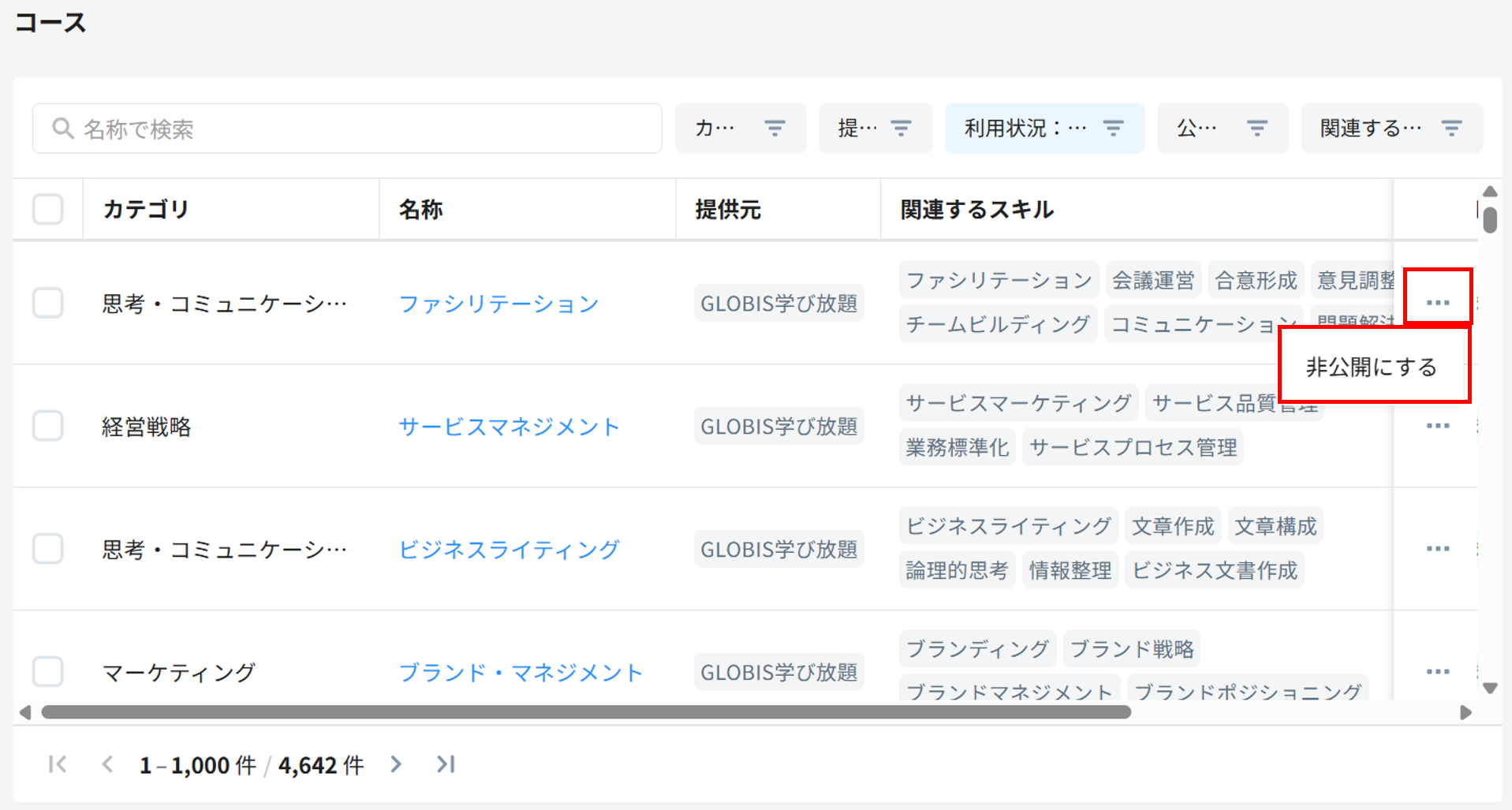
Task: Go to the next page of courses
Action: [x=396, y=764]
